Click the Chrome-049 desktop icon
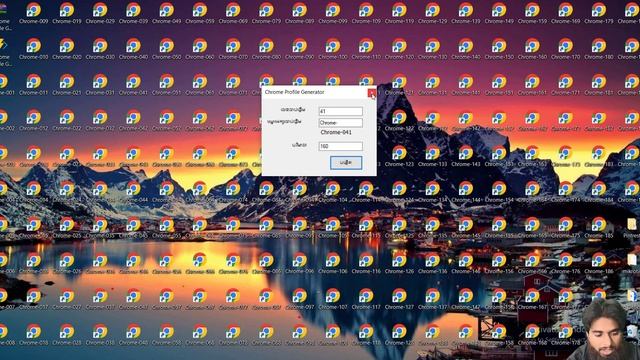The width and height of the screenshot is (640, 360). [167, 13]
